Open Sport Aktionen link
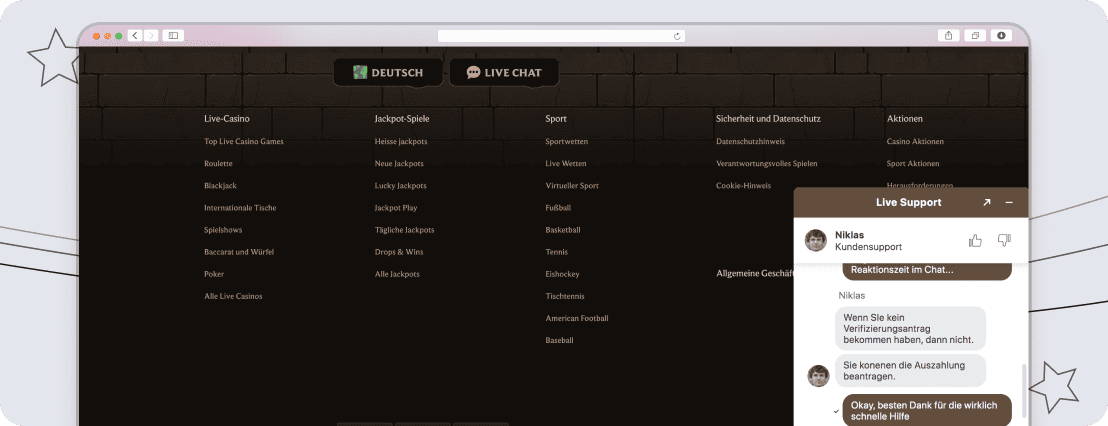 [x=913, y=163]
